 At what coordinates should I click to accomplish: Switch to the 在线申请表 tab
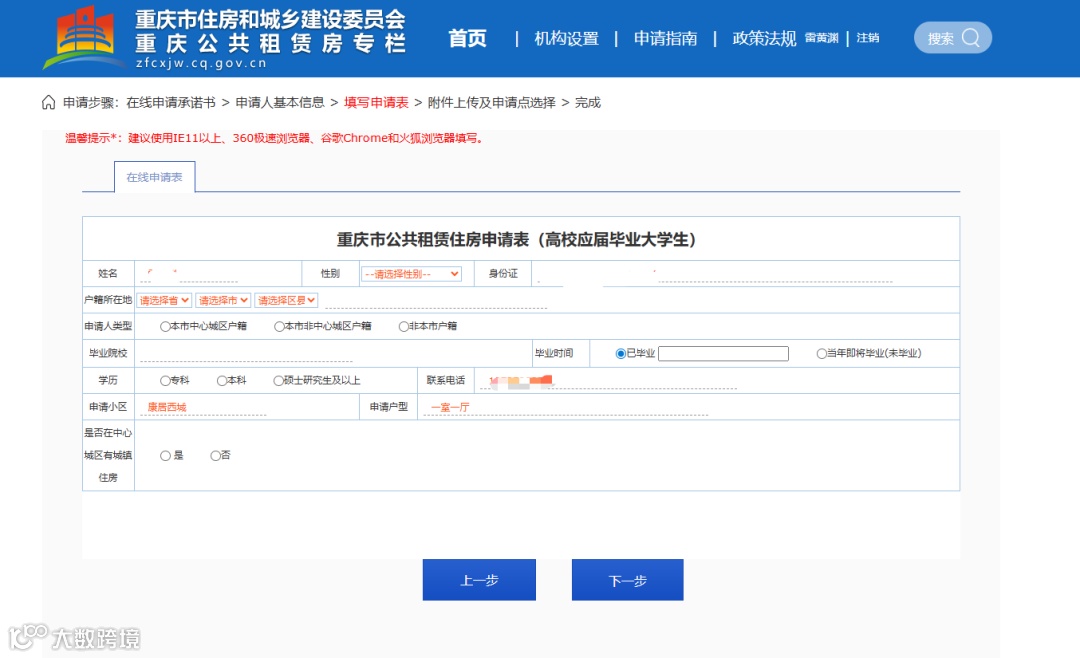154,177
